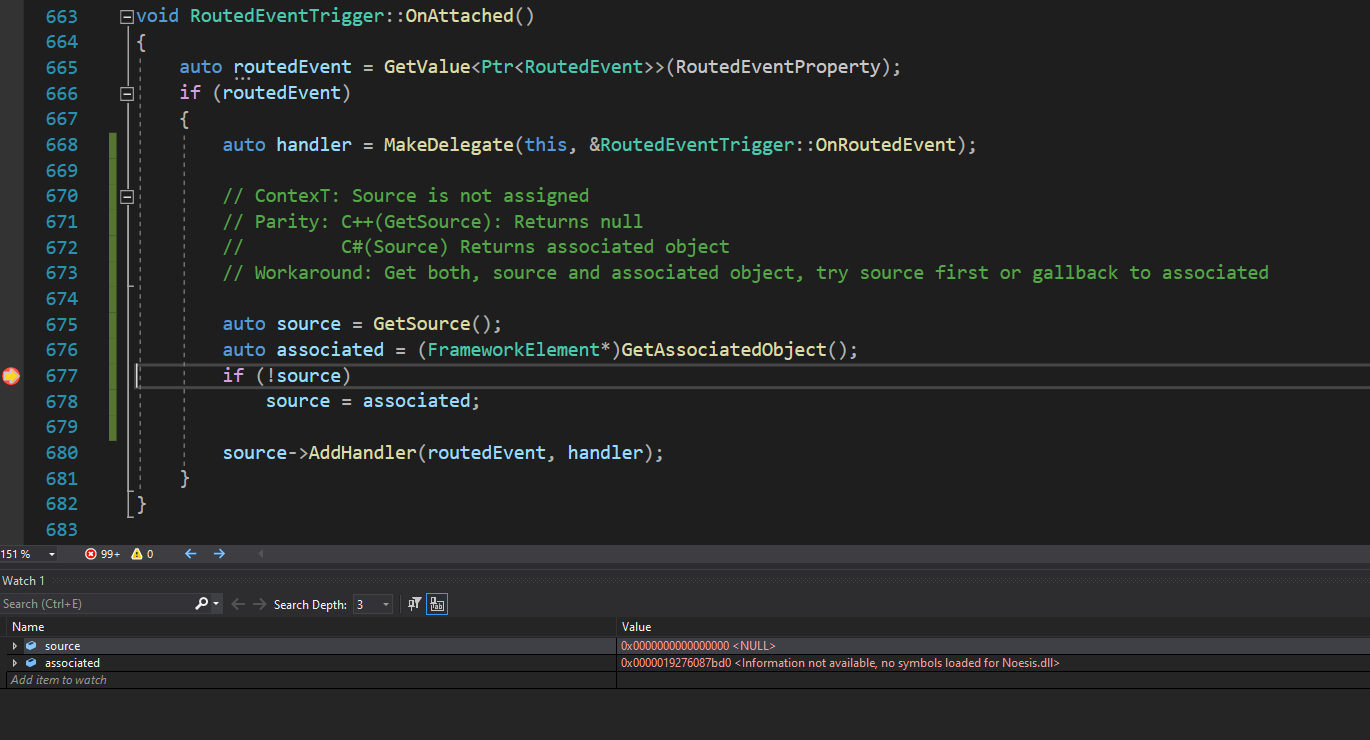
Task: Click FrameworkElement* cast on line 676
Action: coord(519,350)
